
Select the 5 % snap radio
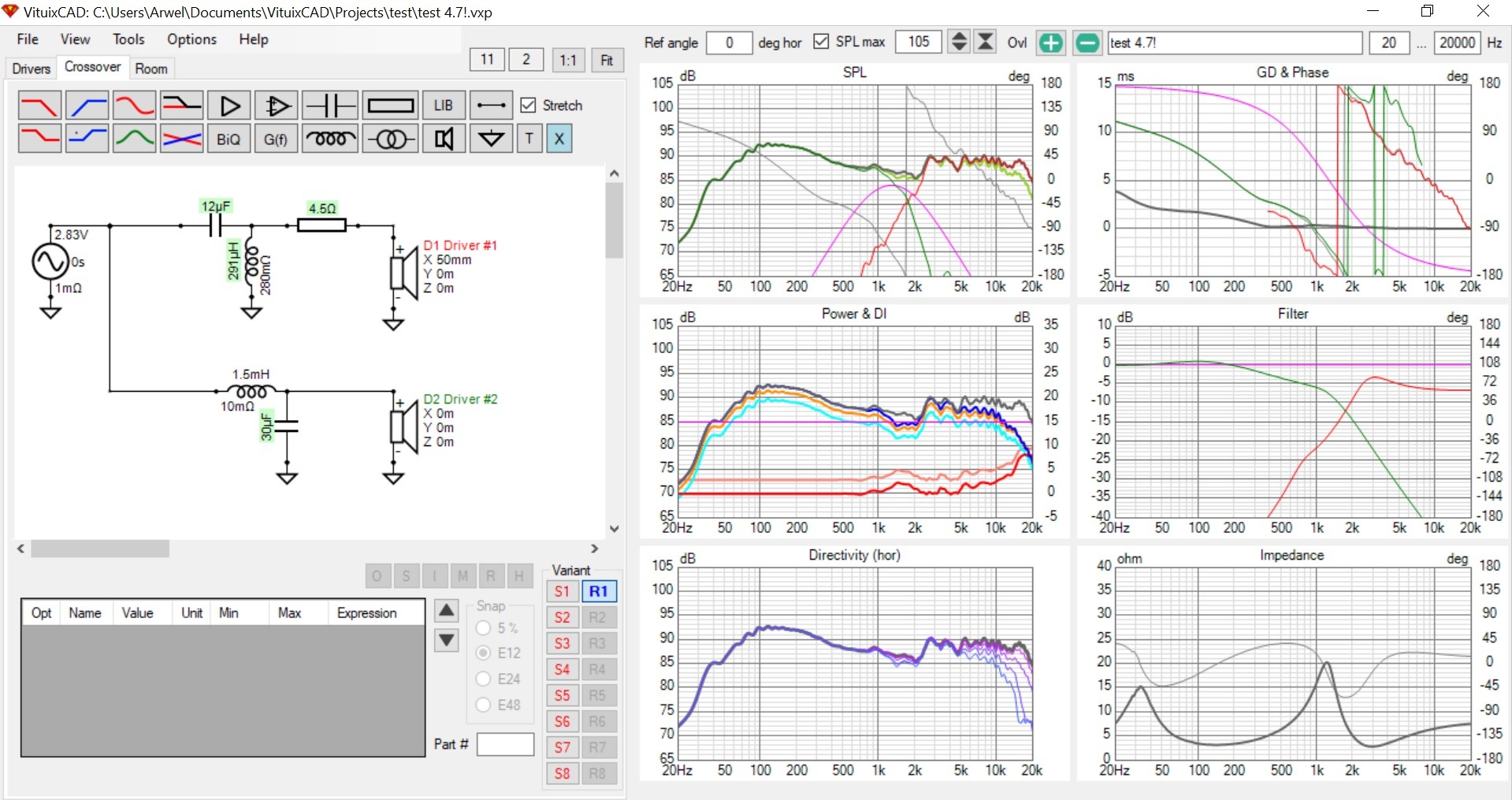coord(483,628)
